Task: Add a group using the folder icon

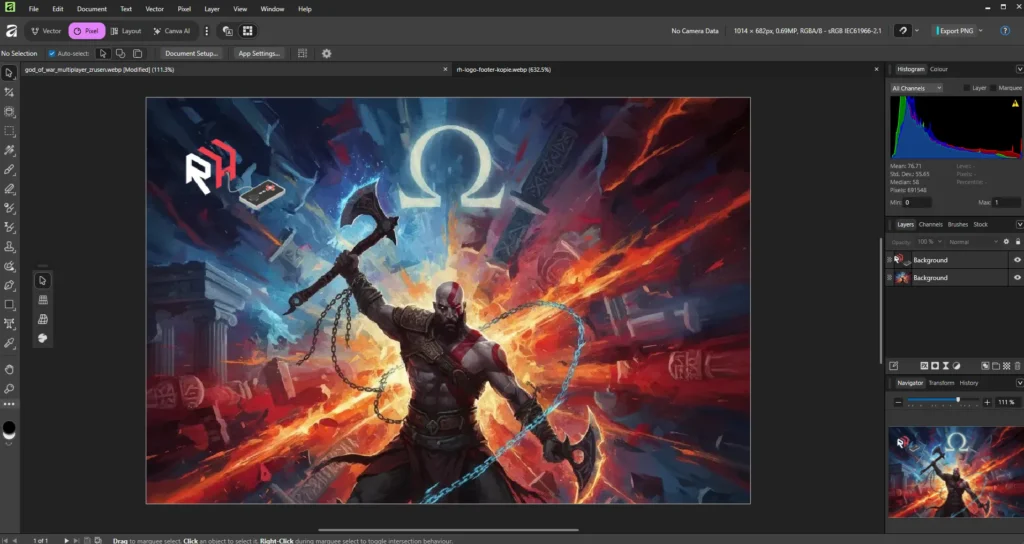Action: [x=996, y=366]
